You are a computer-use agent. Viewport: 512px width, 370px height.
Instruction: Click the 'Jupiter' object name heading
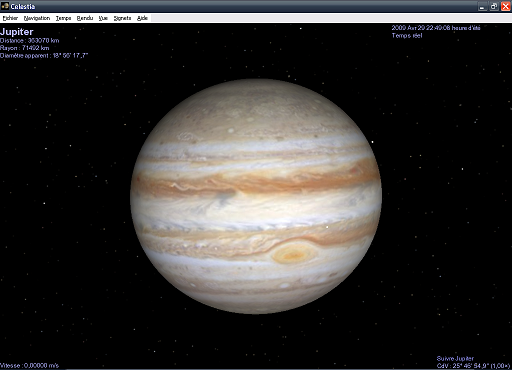(17, 32)
